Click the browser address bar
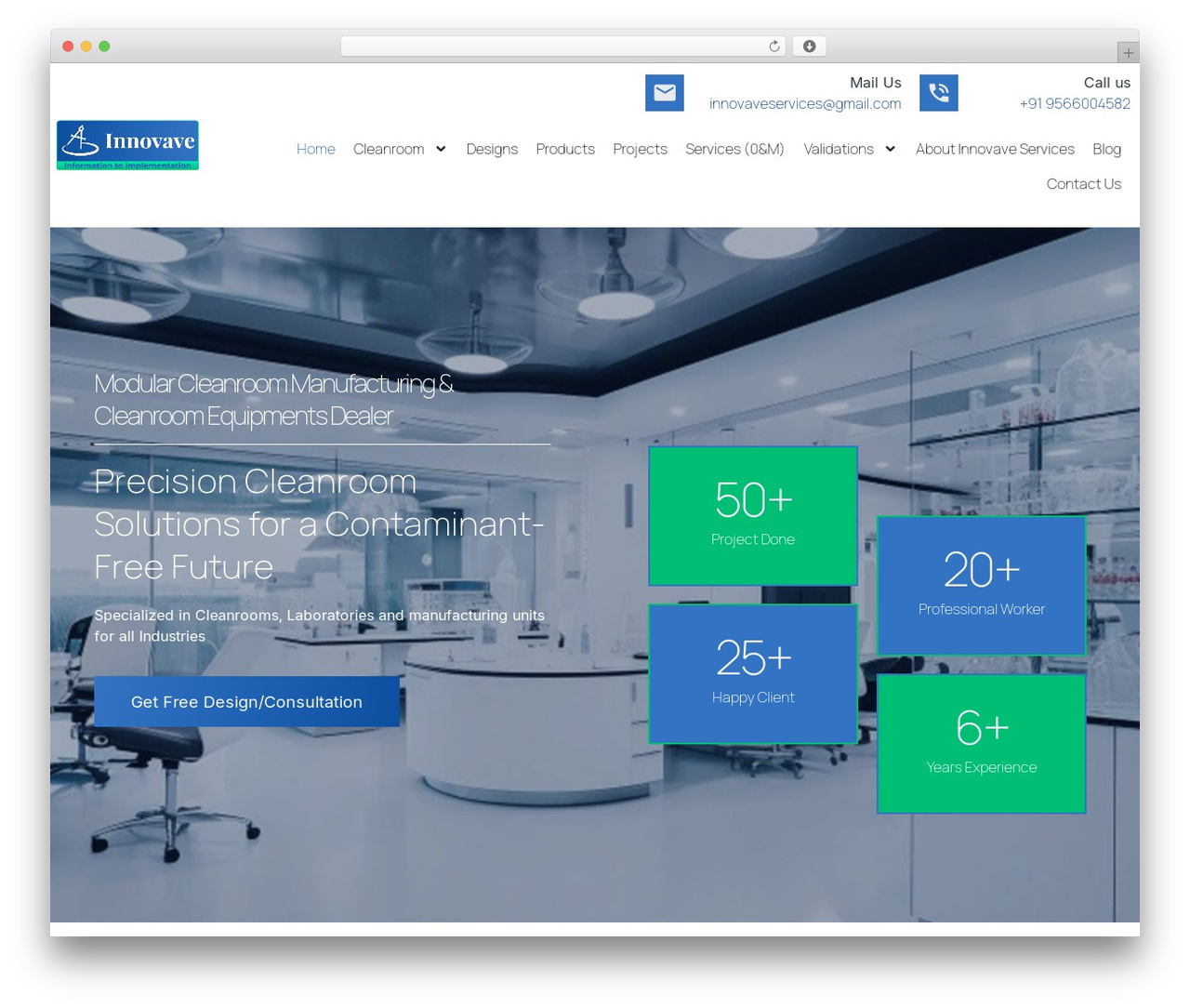 pyautogui.click(x=563, y=46)
